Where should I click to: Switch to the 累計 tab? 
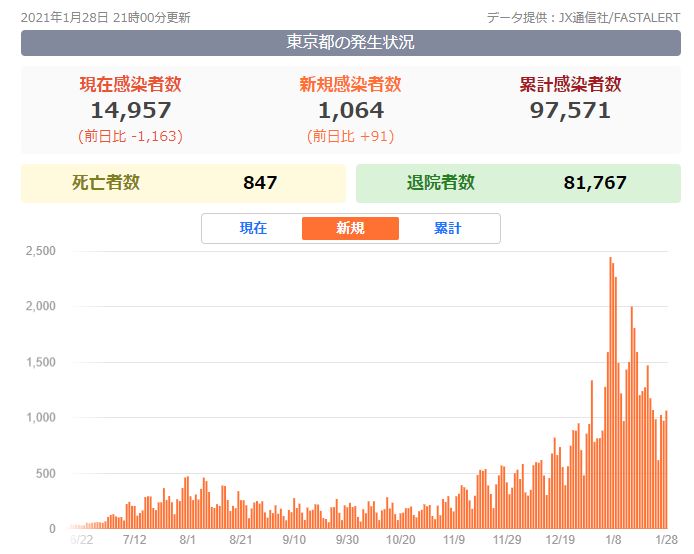447,228
